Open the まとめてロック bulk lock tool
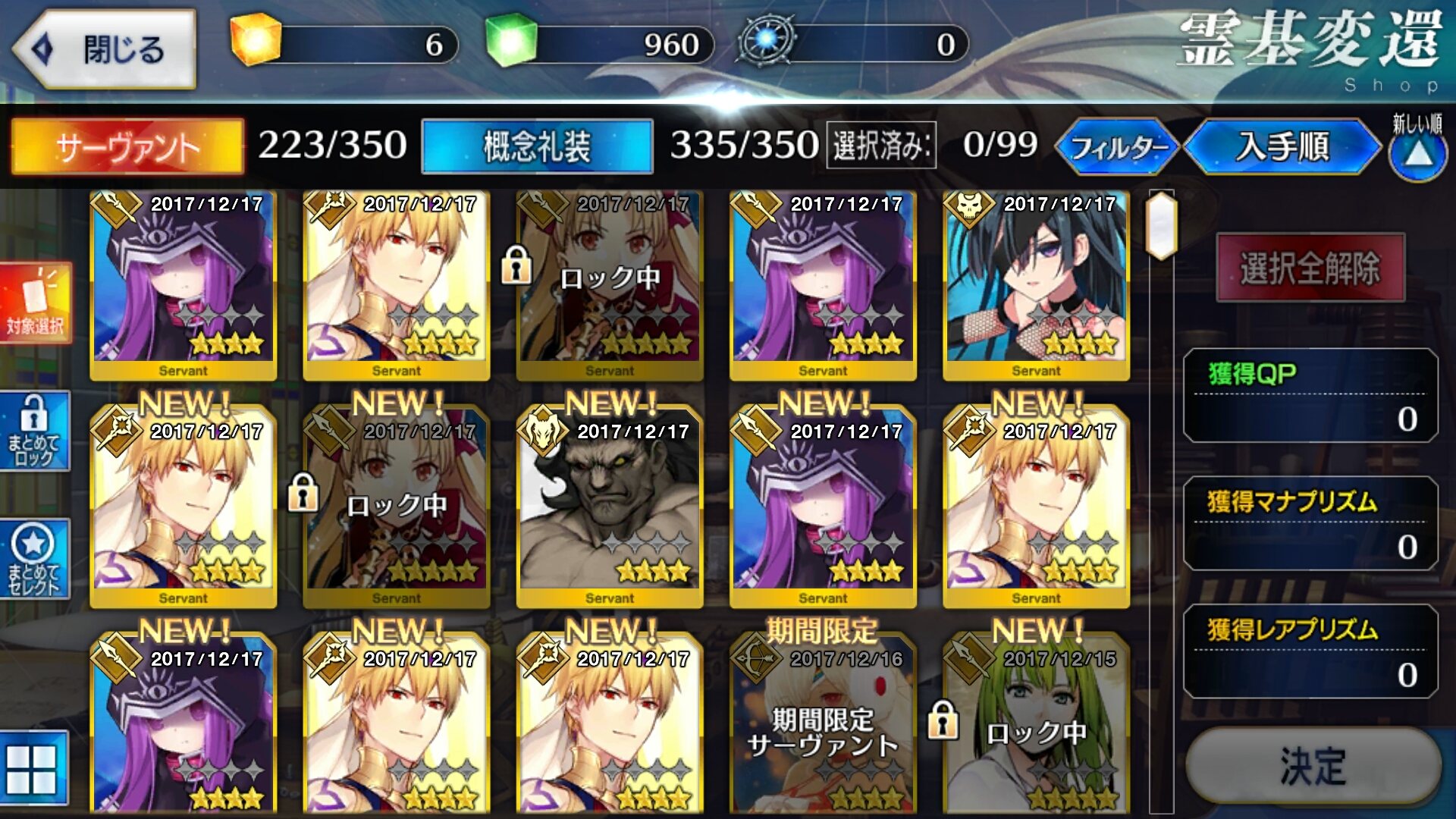 34,431
